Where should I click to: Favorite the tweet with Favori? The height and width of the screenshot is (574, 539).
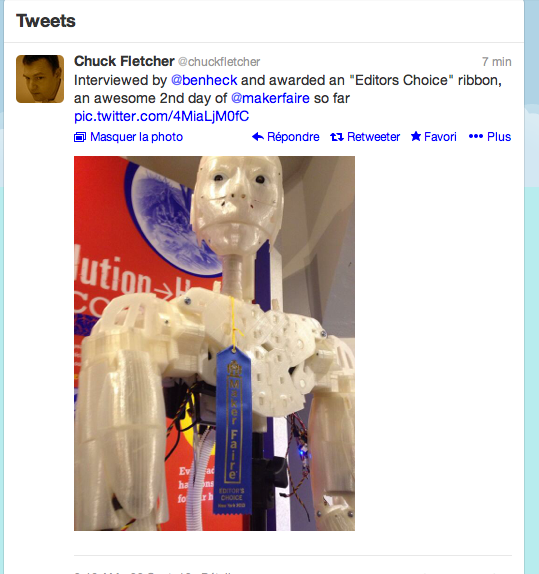(440, 137)
